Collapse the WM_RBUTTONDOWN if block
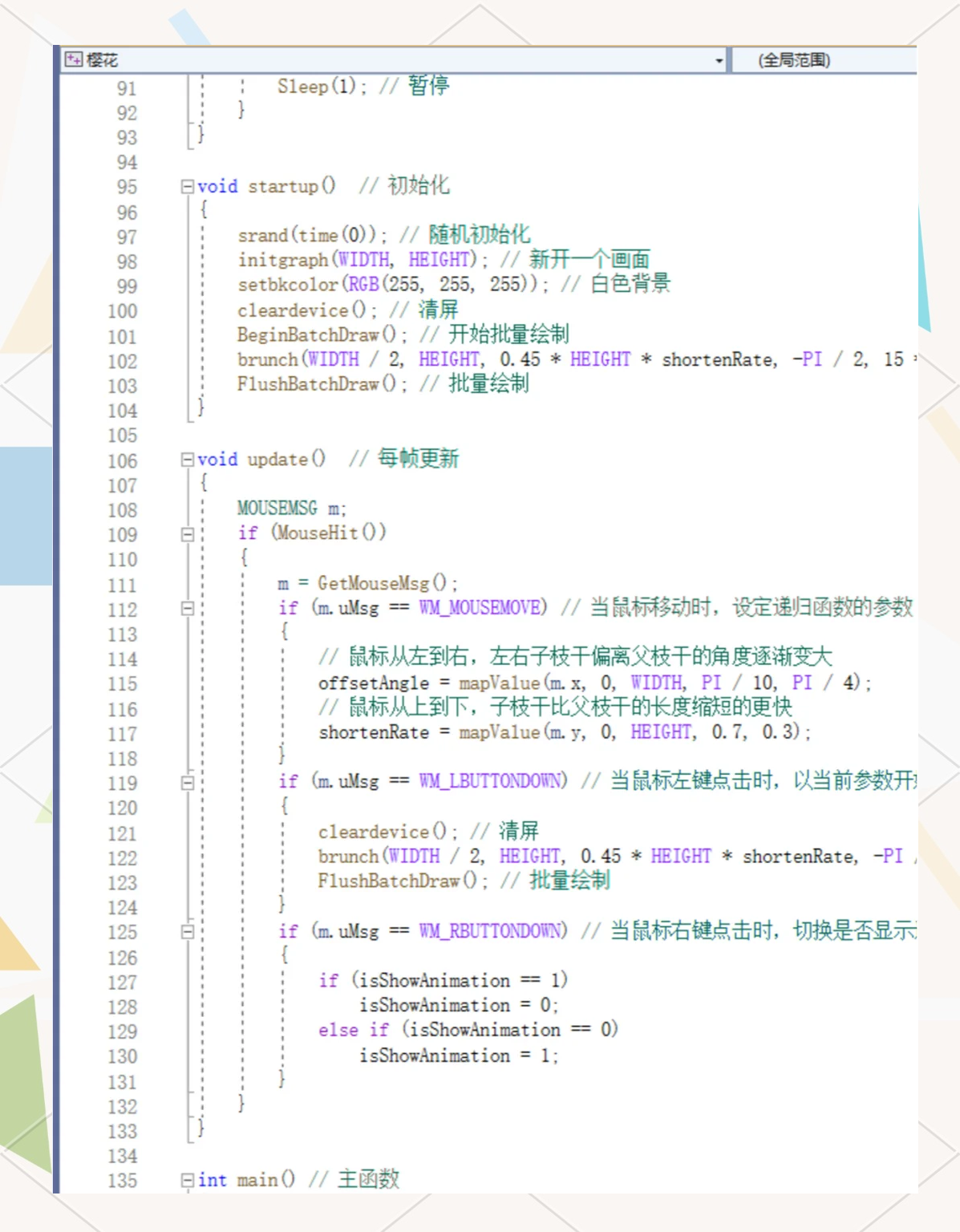The width and height of the screenshot is (960, 1232). pos(187,932)
